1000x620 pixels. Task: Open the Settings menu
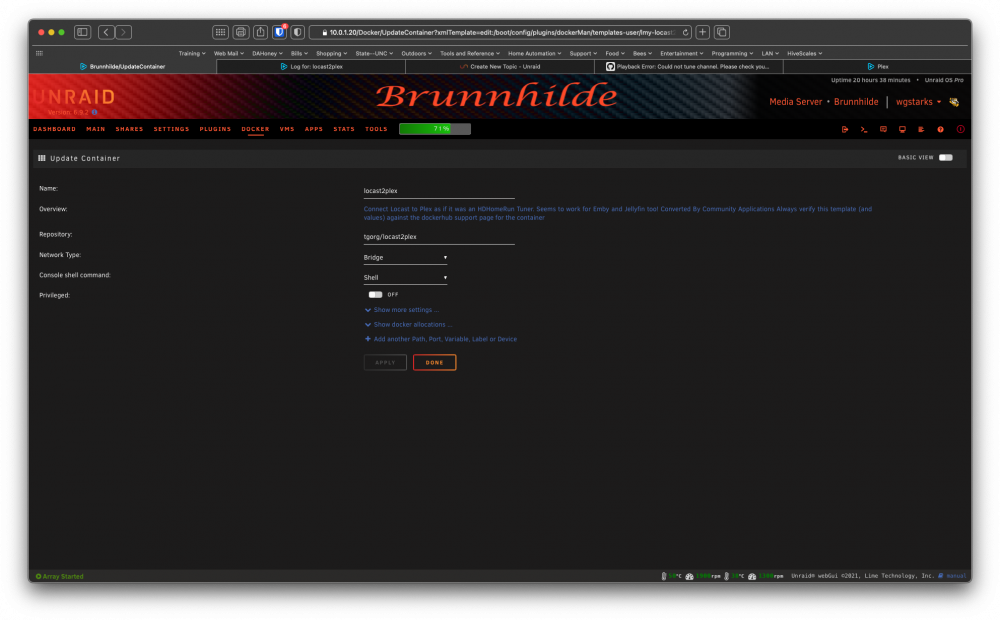172,129
